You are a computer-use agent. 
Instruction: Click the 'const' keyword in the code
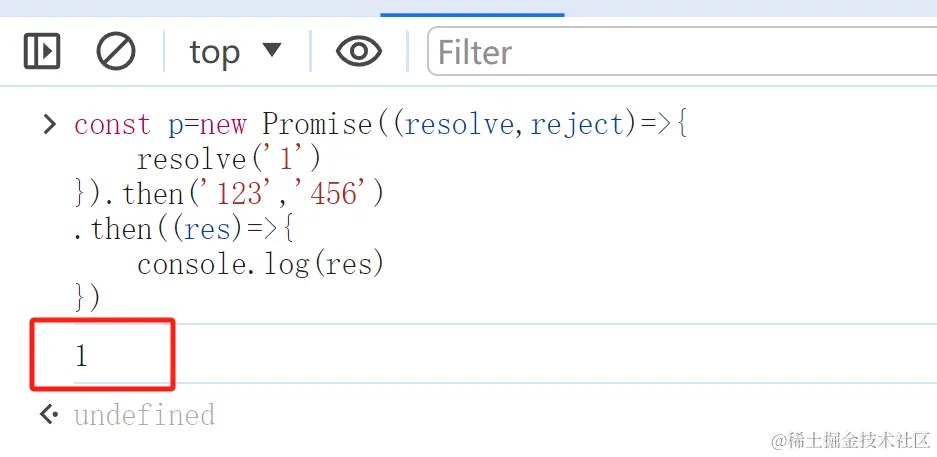tap(112, 125)
